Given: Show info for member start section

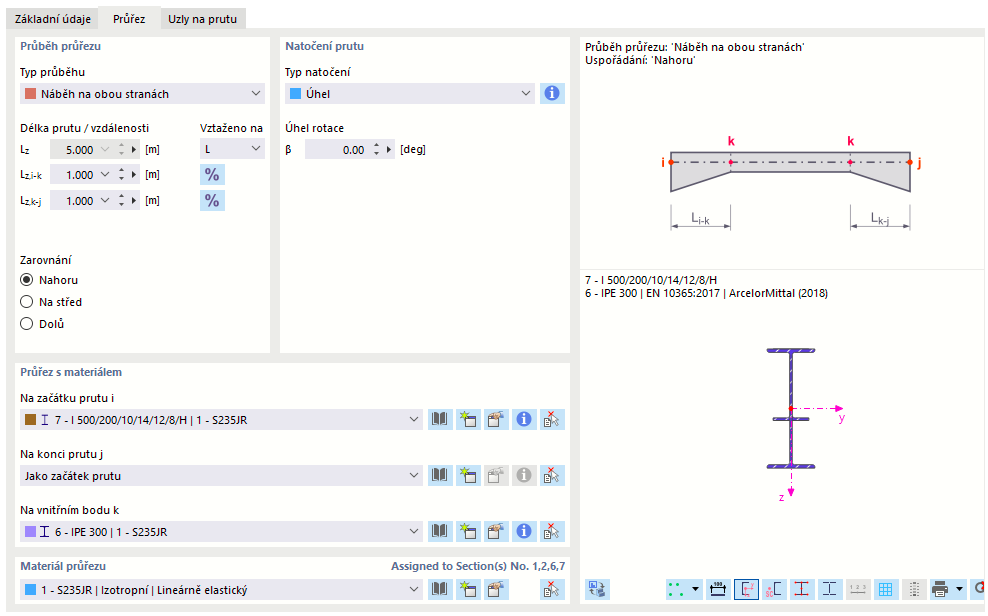Looking at the screenshot, I should click(x=524, y=419).
